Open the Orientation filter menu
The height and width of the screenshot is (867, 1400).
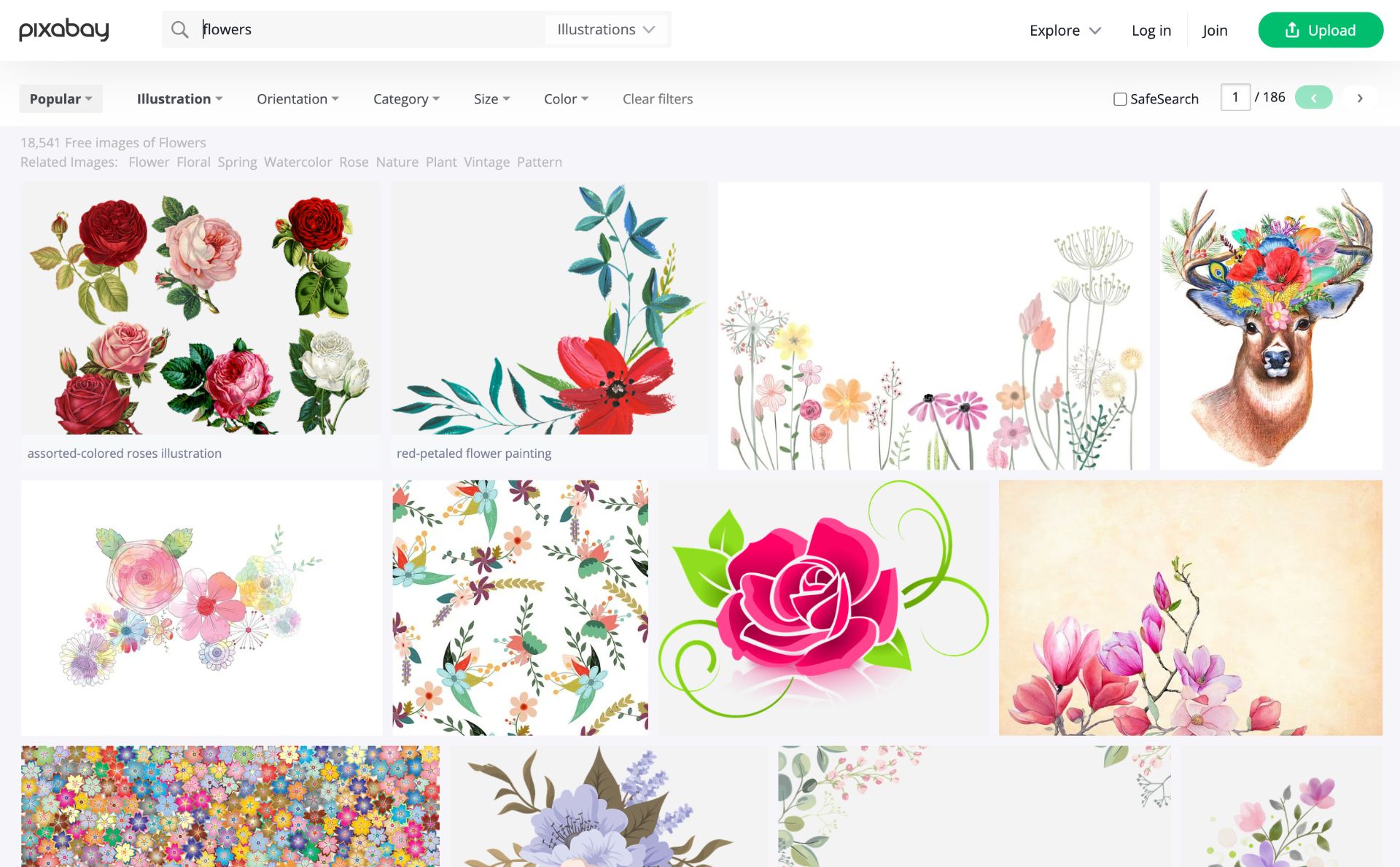tap(297, 99)
